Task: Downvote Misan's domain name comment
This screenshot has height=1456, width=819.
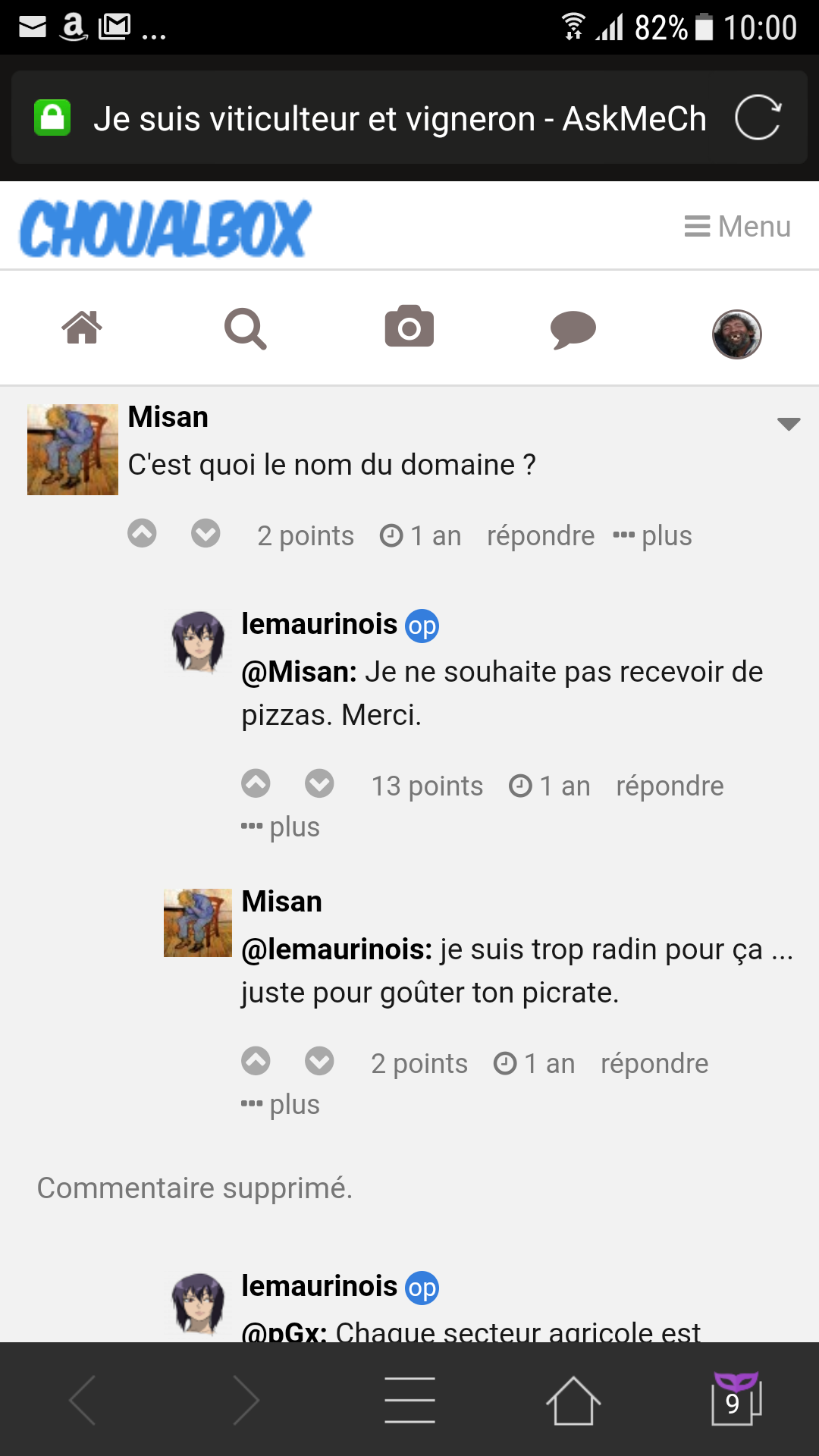Action: pos(206,534)
